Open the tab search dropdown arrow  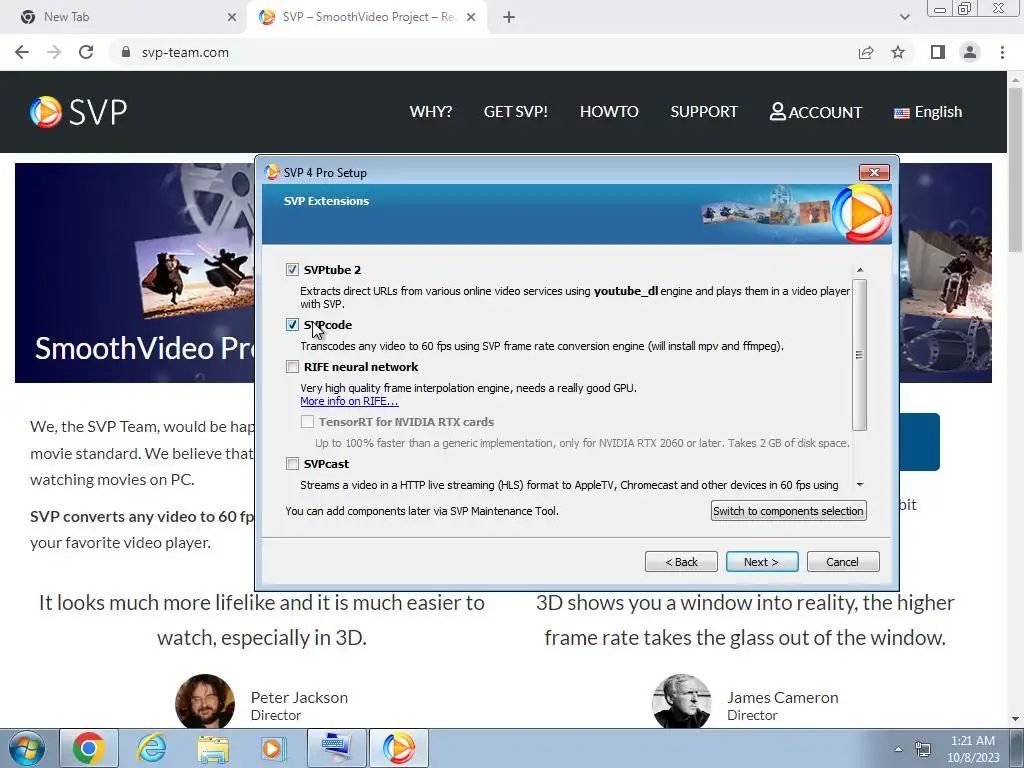(904, 17)
